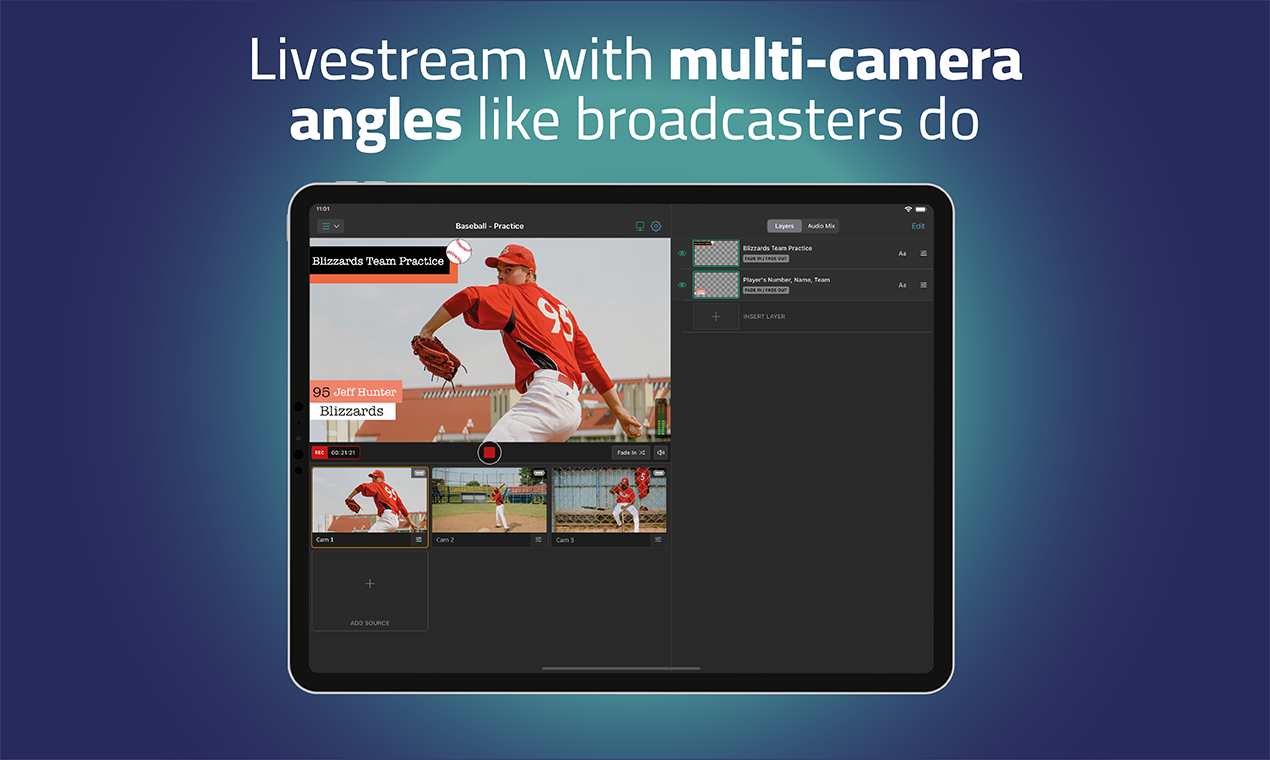Viewport: 1270px width, 760px height.
Task: Open Cam 2 source settings icon
Action: [x=538, y=540]
